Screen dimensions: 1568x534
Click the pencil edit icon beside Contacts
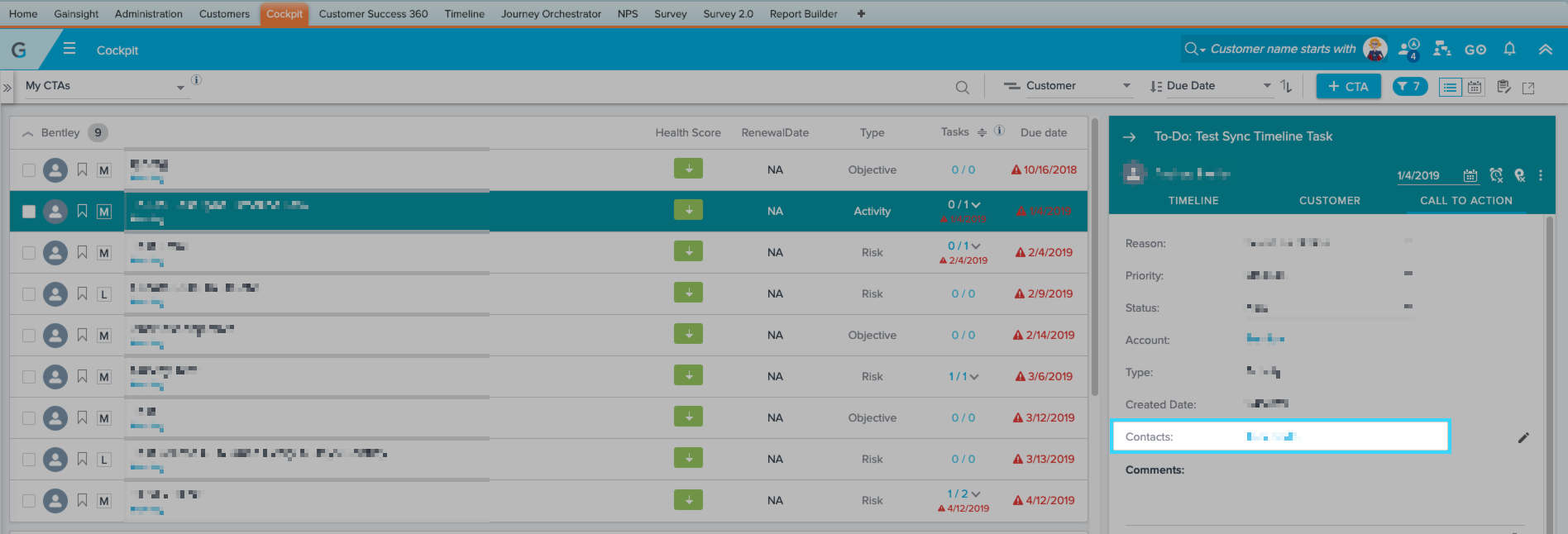click(x=1523, y=437)
